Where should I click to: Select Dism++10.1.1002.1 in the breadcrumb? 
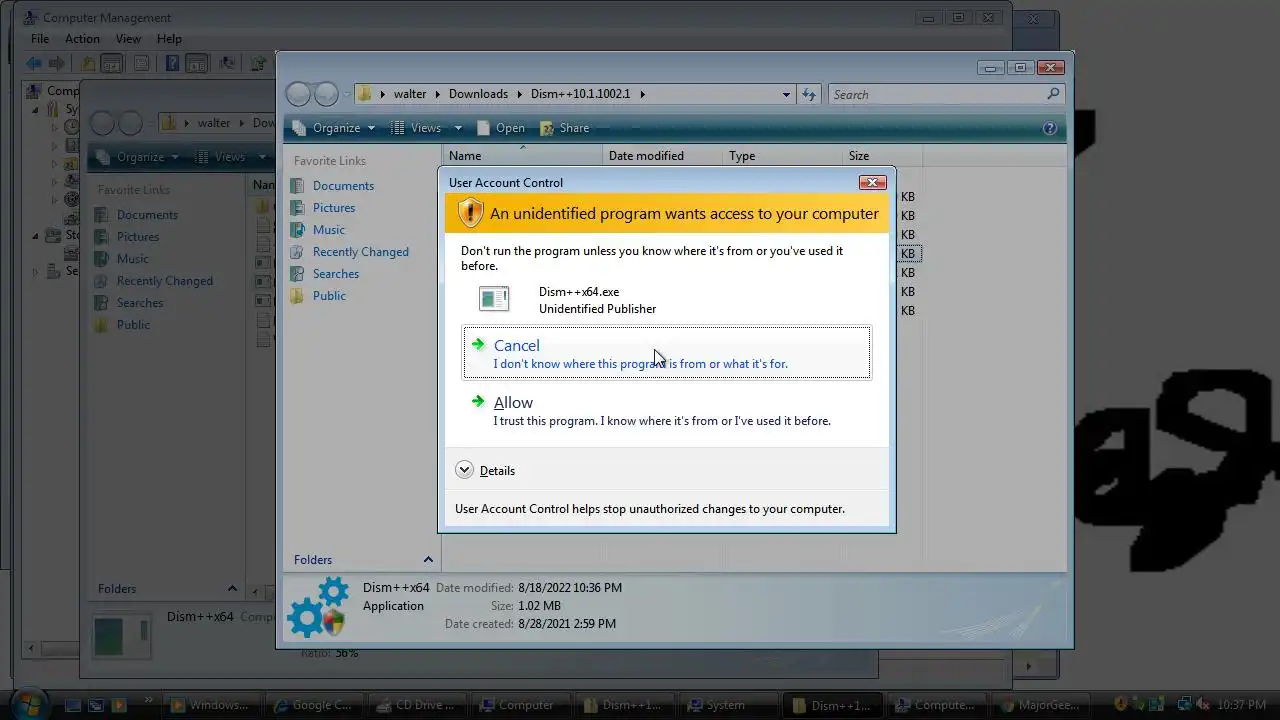coord(580,94)
